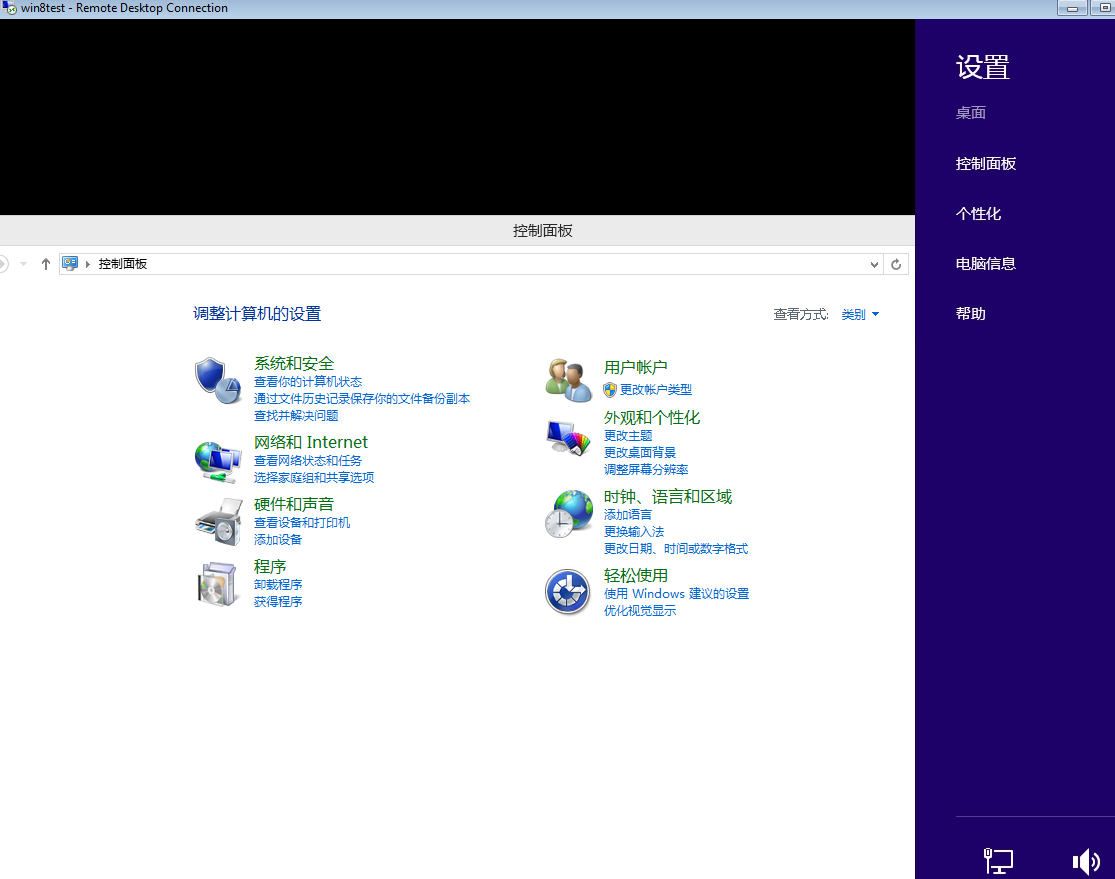Click the 优化视觉显示 link
Image resolution: width=1115 pixels, height=879 pixels.
(639, 610)
